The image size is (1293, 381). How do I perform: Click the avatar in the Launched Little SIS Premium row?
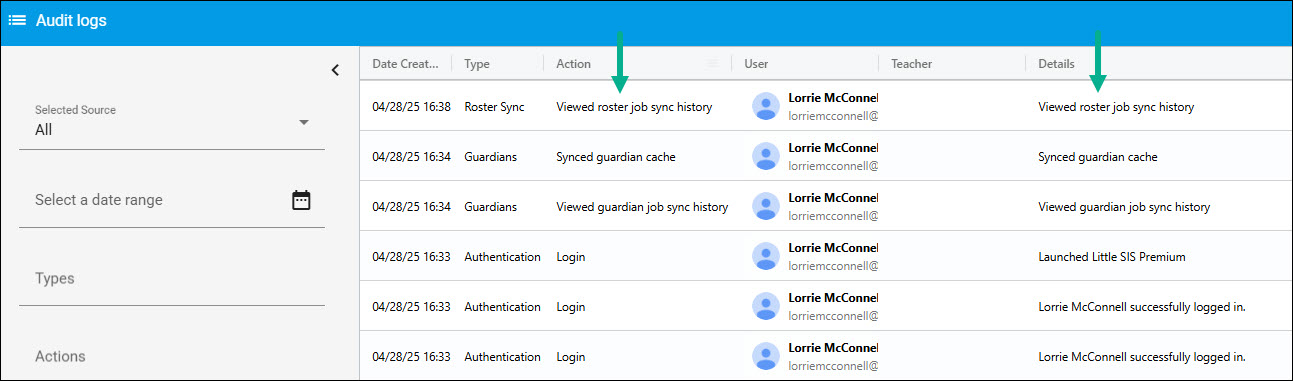pyautogui.click(x=766, y=256)
